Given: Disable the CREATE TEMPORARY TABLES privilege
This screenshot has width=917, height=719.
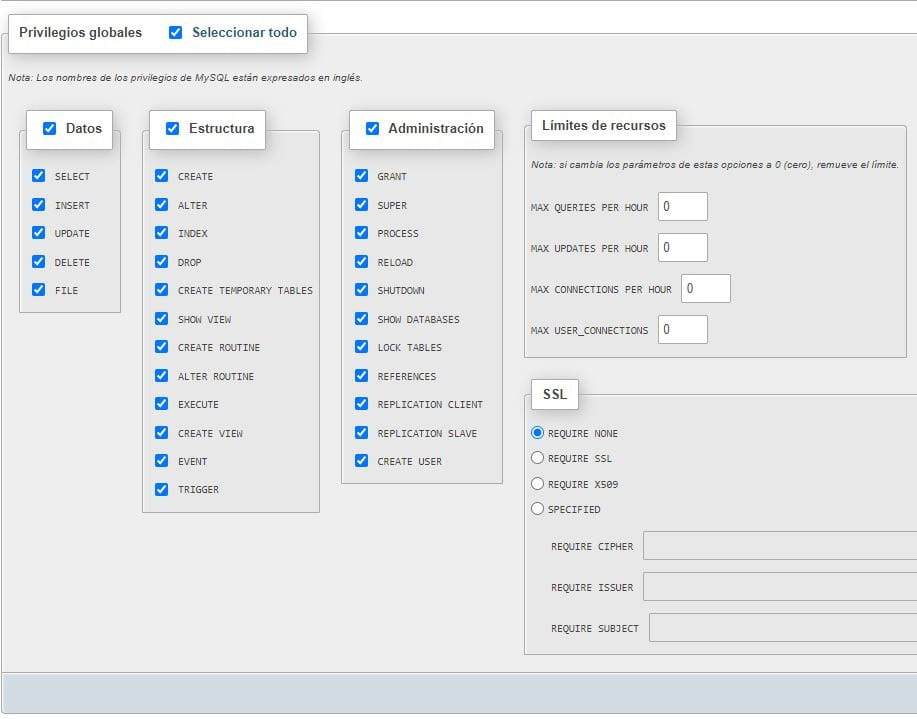Looking at the screenshot, I should 161,290.
